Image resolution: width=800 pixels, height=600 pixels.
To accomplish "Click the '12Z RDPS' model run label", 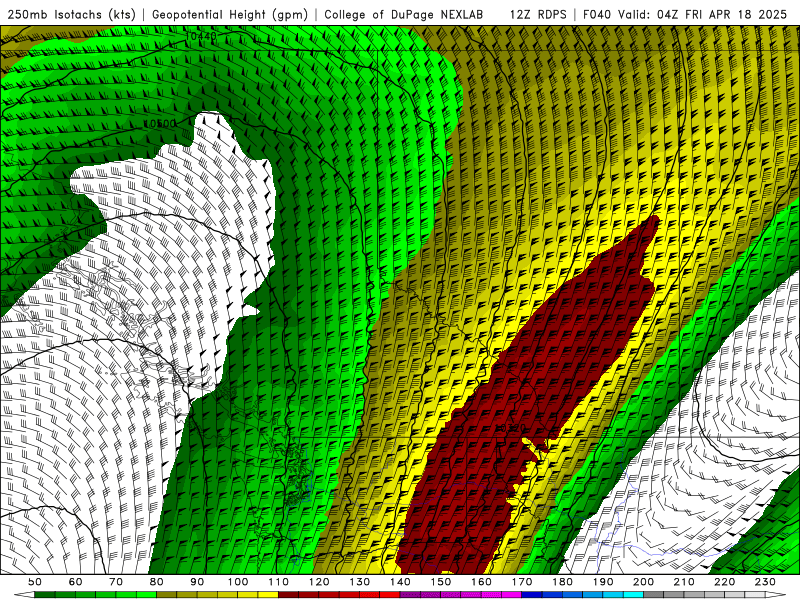I will click(x=538, y=15).
